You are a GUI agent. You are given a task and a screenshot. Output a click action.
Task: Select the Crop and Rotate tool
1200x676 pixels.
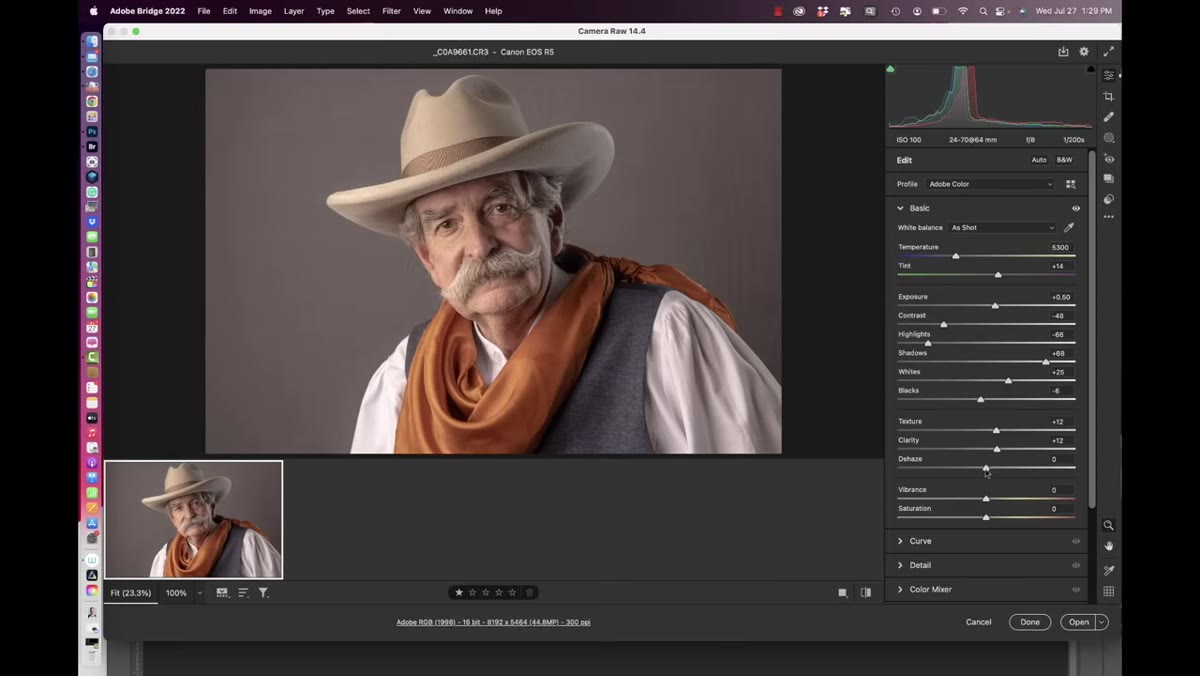point(1109,96)
